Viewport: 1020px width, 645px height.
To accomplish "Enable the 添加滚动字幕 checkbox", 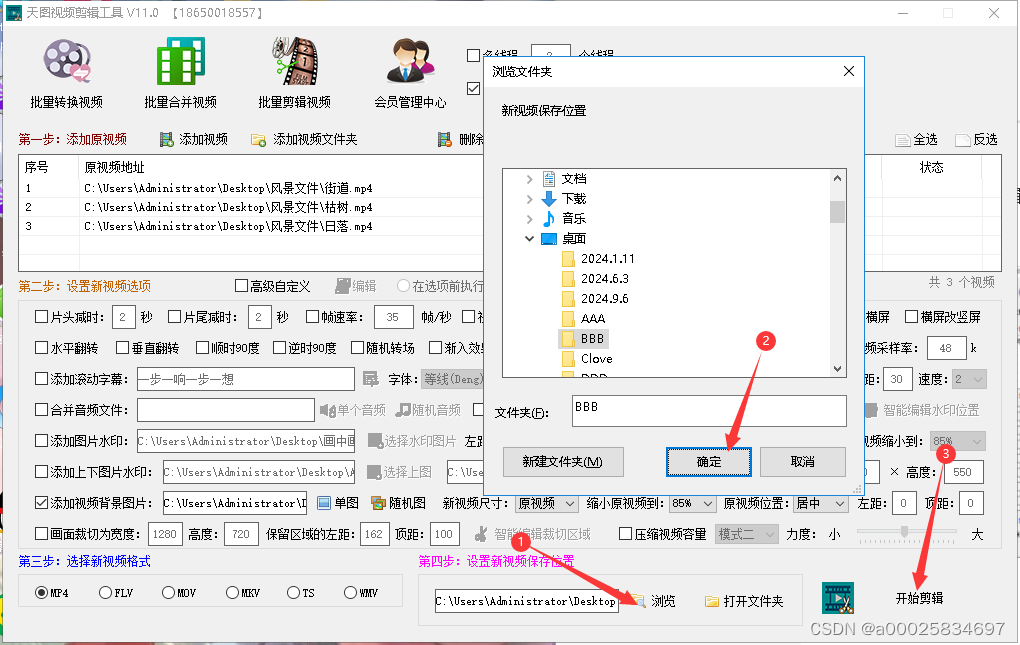I will (42, 378).
